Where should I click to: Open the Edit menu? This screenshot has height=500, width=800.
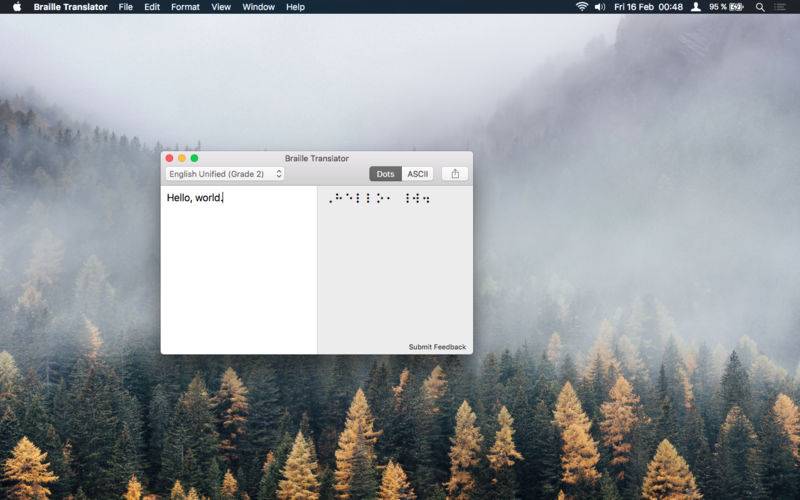152,7
